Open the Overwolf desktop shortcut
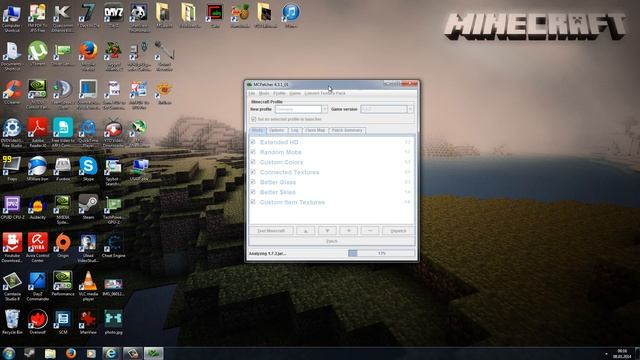 coord(38,322)
